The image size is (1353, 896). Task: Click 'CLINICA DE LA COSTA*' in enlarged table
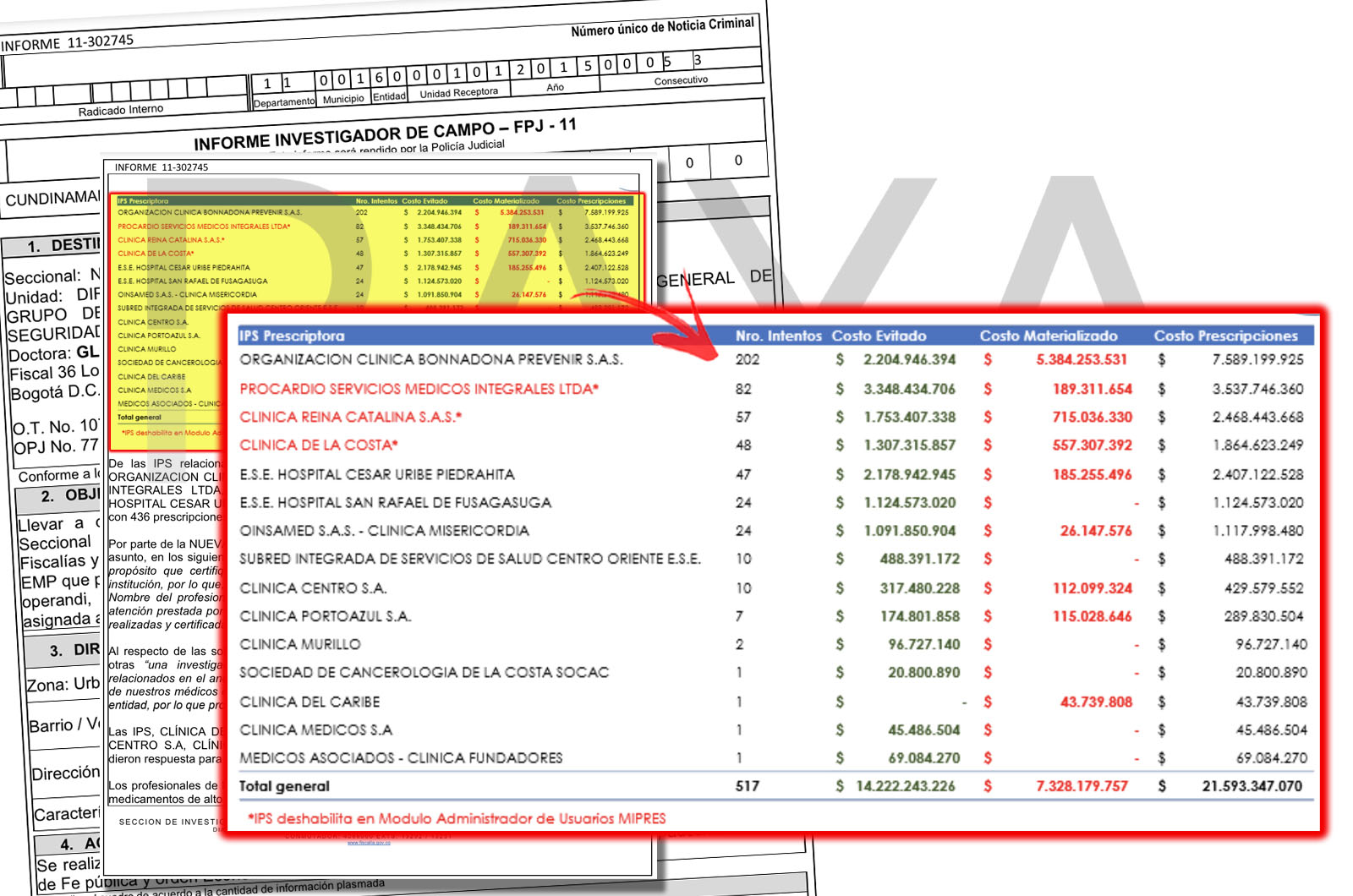coord(319,445)
